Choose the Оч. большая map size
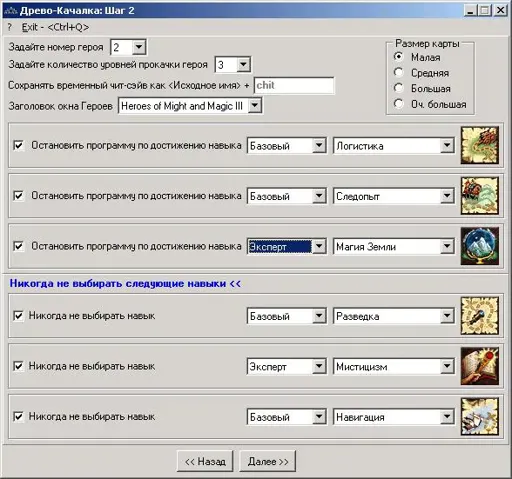 click(x=399, y=104)
